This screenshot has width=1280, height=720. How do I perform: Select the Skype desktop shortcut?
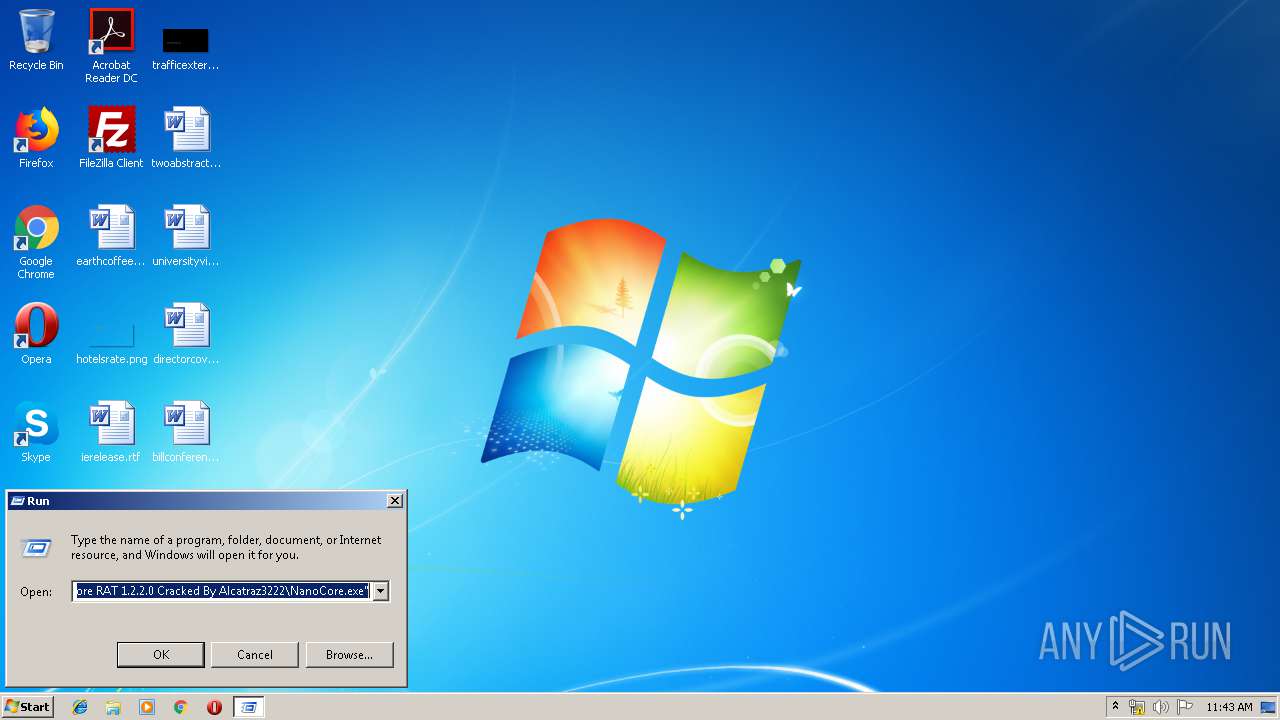[36, 432]
